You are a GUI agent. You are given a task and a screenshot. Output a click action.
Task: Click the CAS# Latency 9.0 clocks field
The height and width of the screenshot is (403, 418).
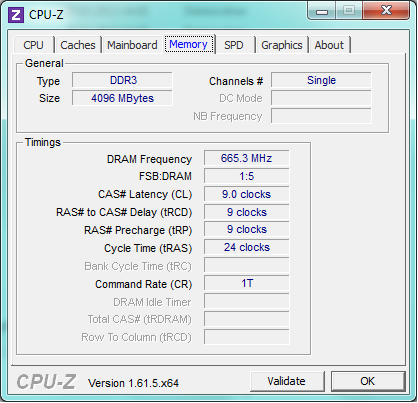point(247,194)
